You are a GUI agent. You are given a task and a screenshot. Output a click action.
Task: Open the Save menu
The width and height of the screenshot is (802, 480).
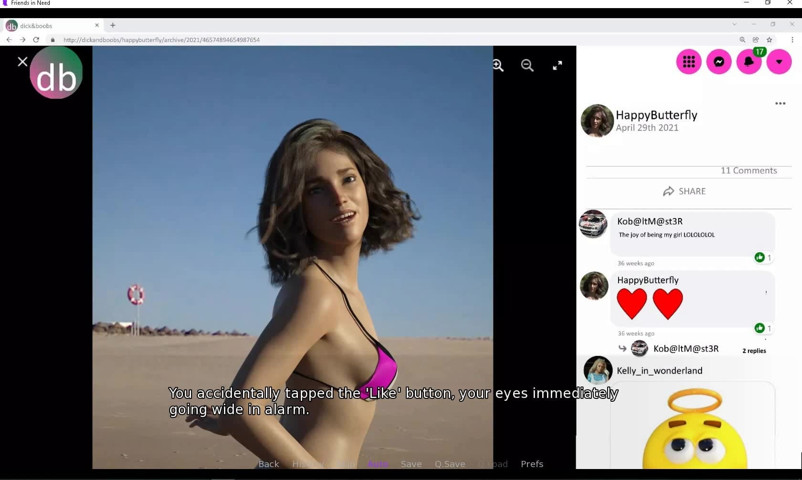pos(411,464)
